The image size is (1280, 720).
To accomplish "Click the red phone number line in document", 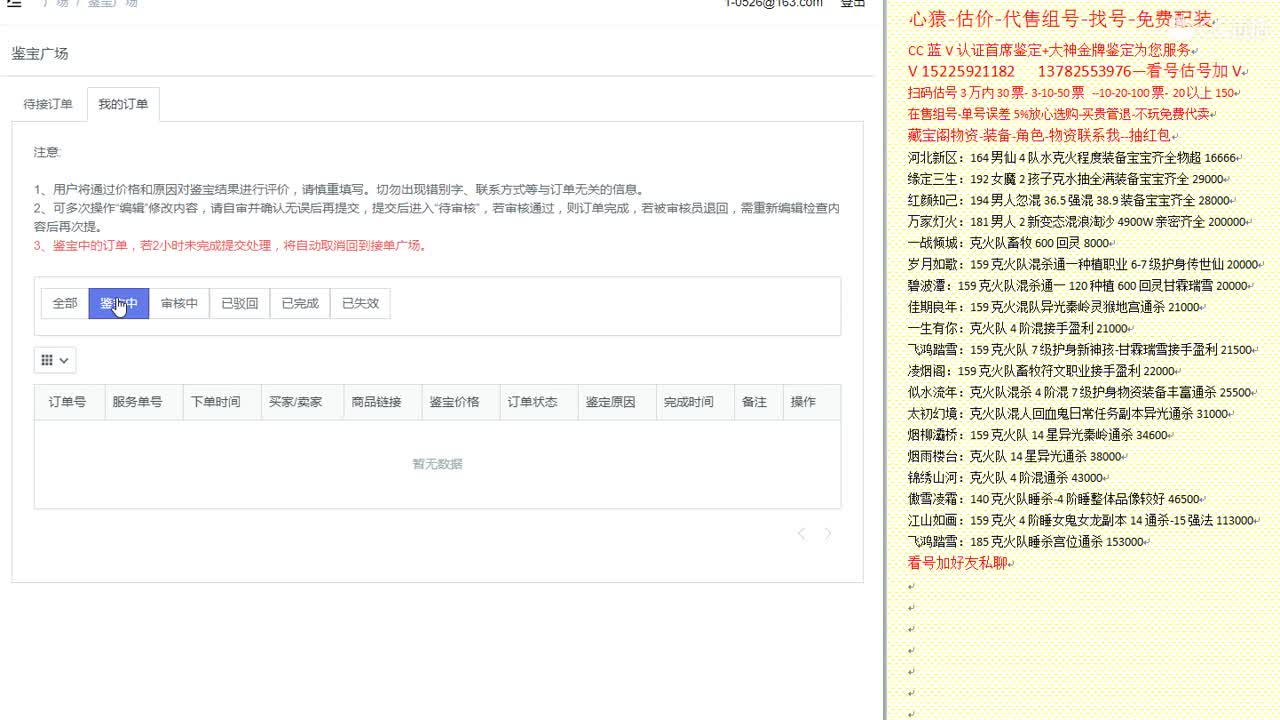I will (x=1077, y=72).
